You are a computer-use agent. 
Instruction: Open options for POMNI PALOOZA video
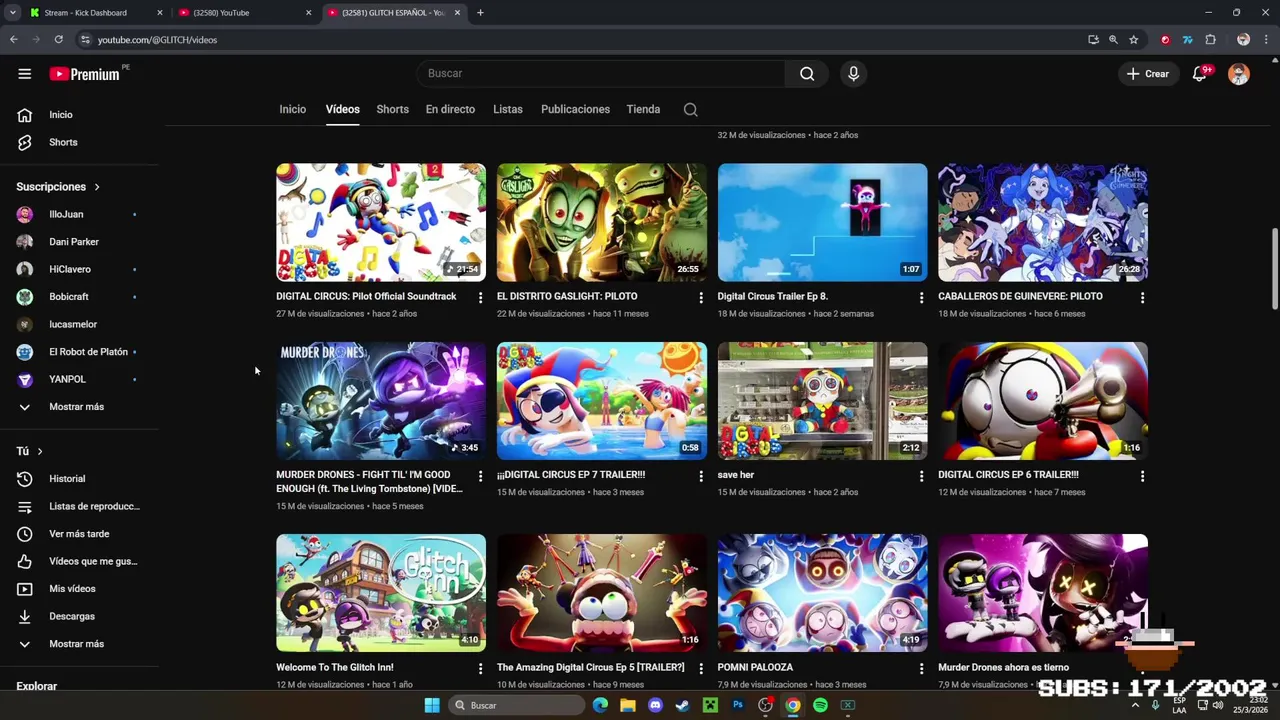[x=921, y=669]
